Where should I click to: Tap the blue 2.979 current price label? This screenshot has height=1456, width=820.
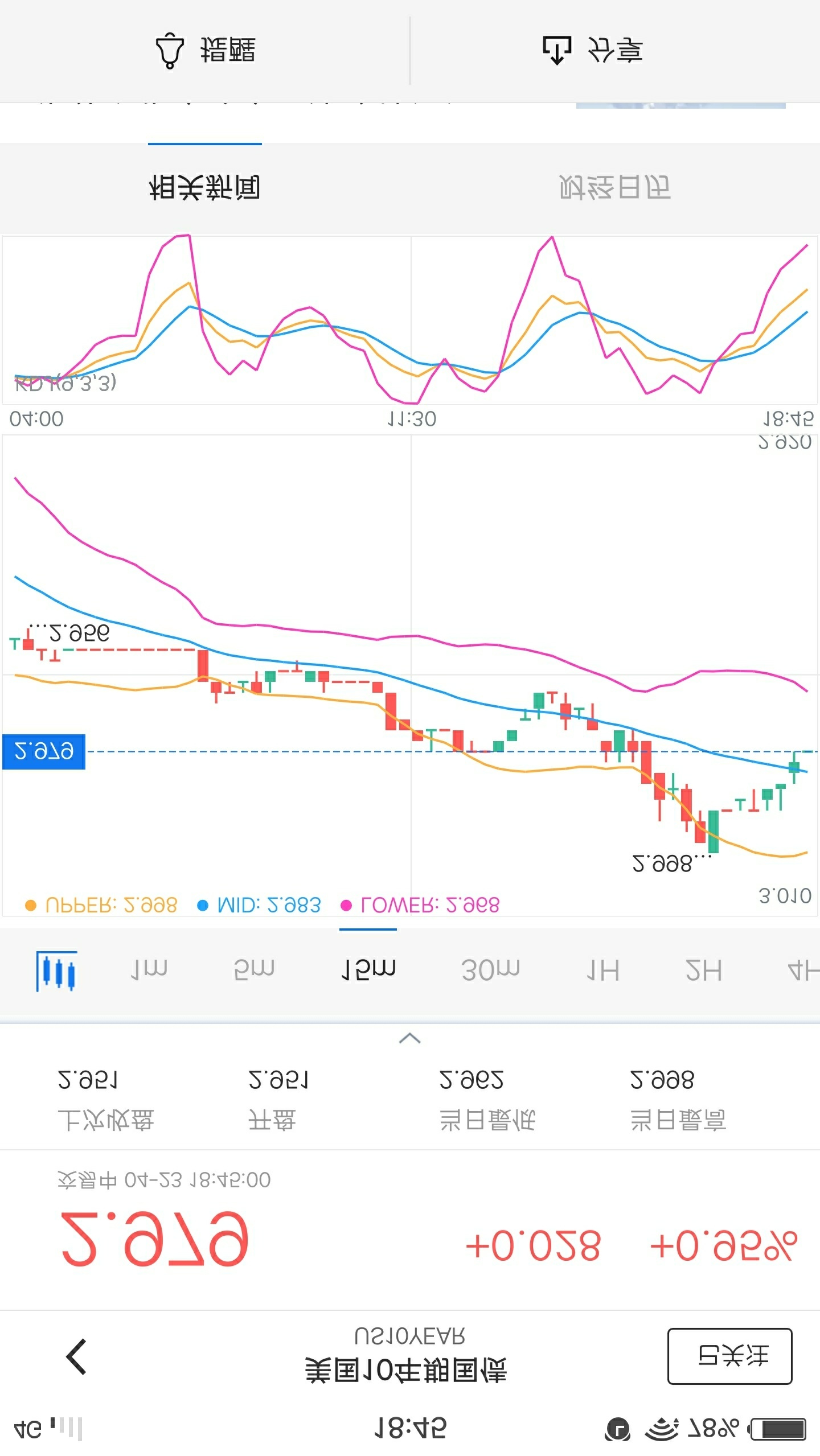point(44,751)
